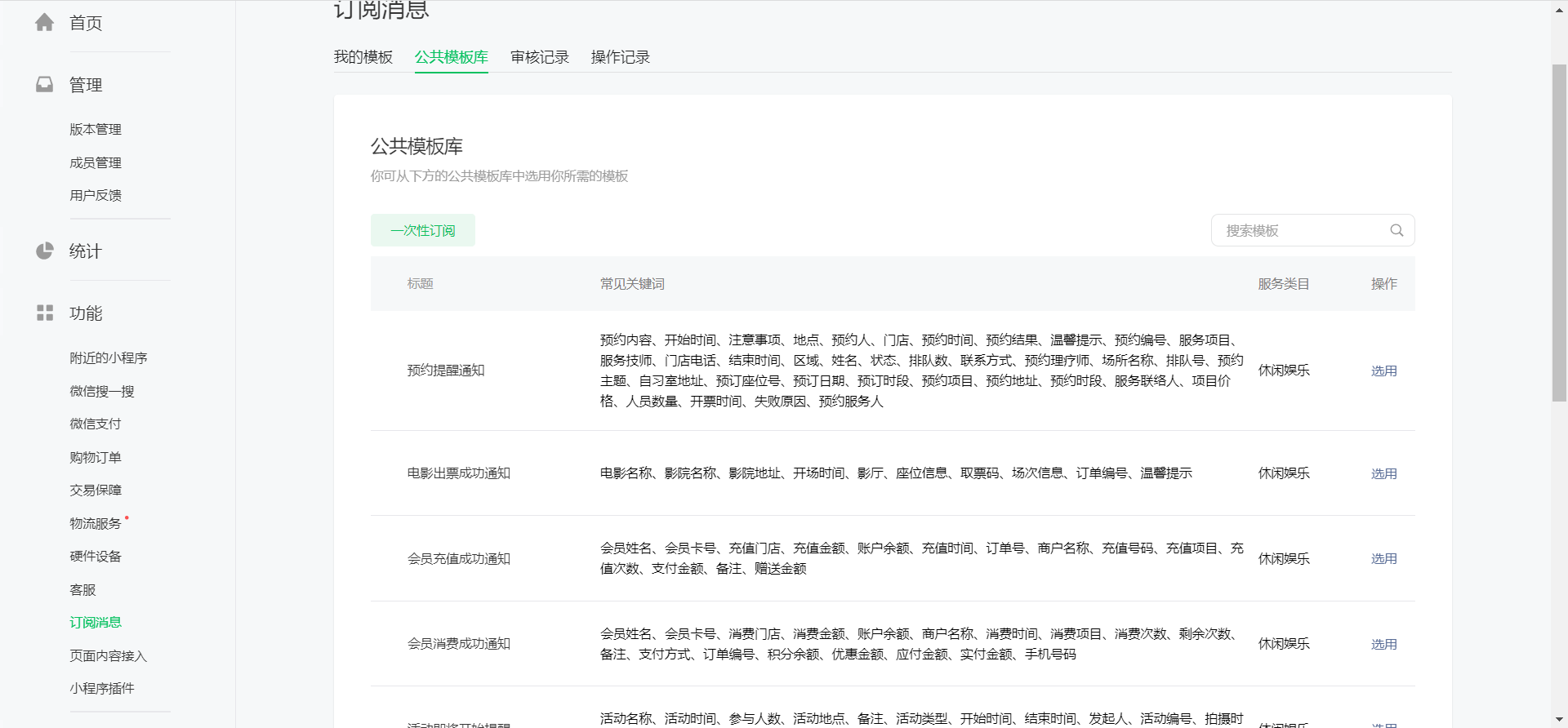Open the 统计 section in the sidebar
The height and width of the screenshot is (728, 1568).
tap(86, 251)
